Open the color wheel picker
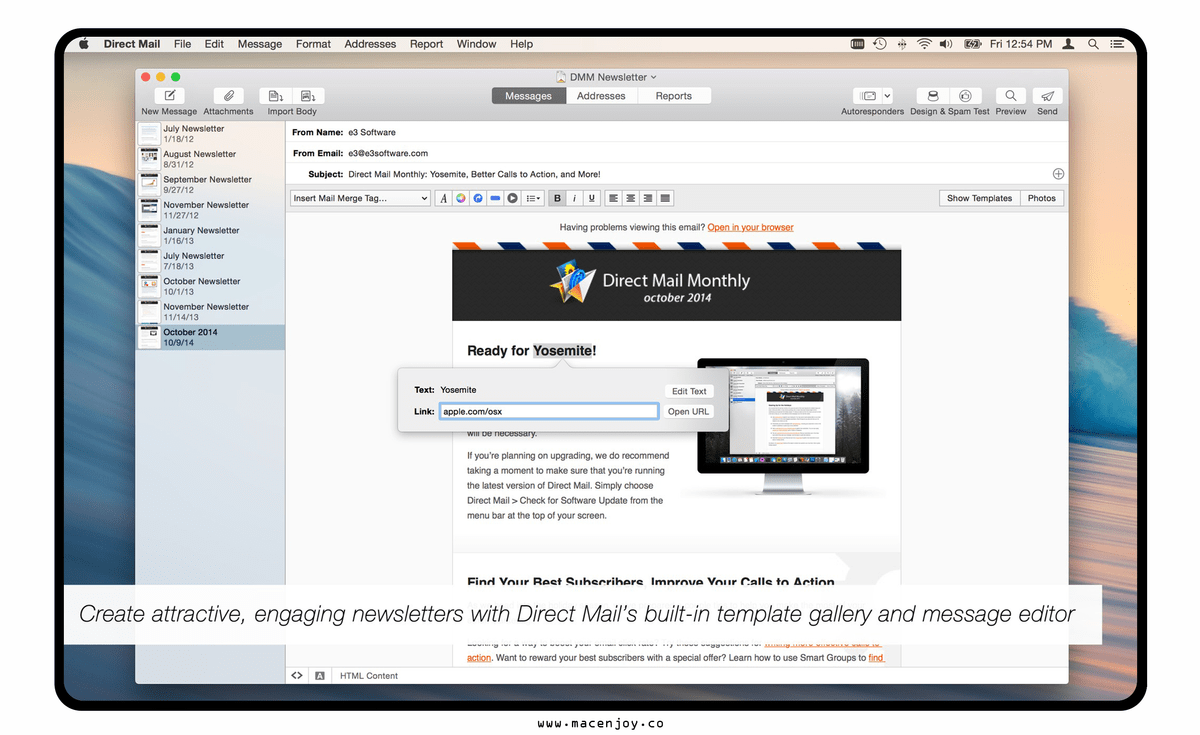This screenshot has width=1200, height=735. click(x=461, y=198)
